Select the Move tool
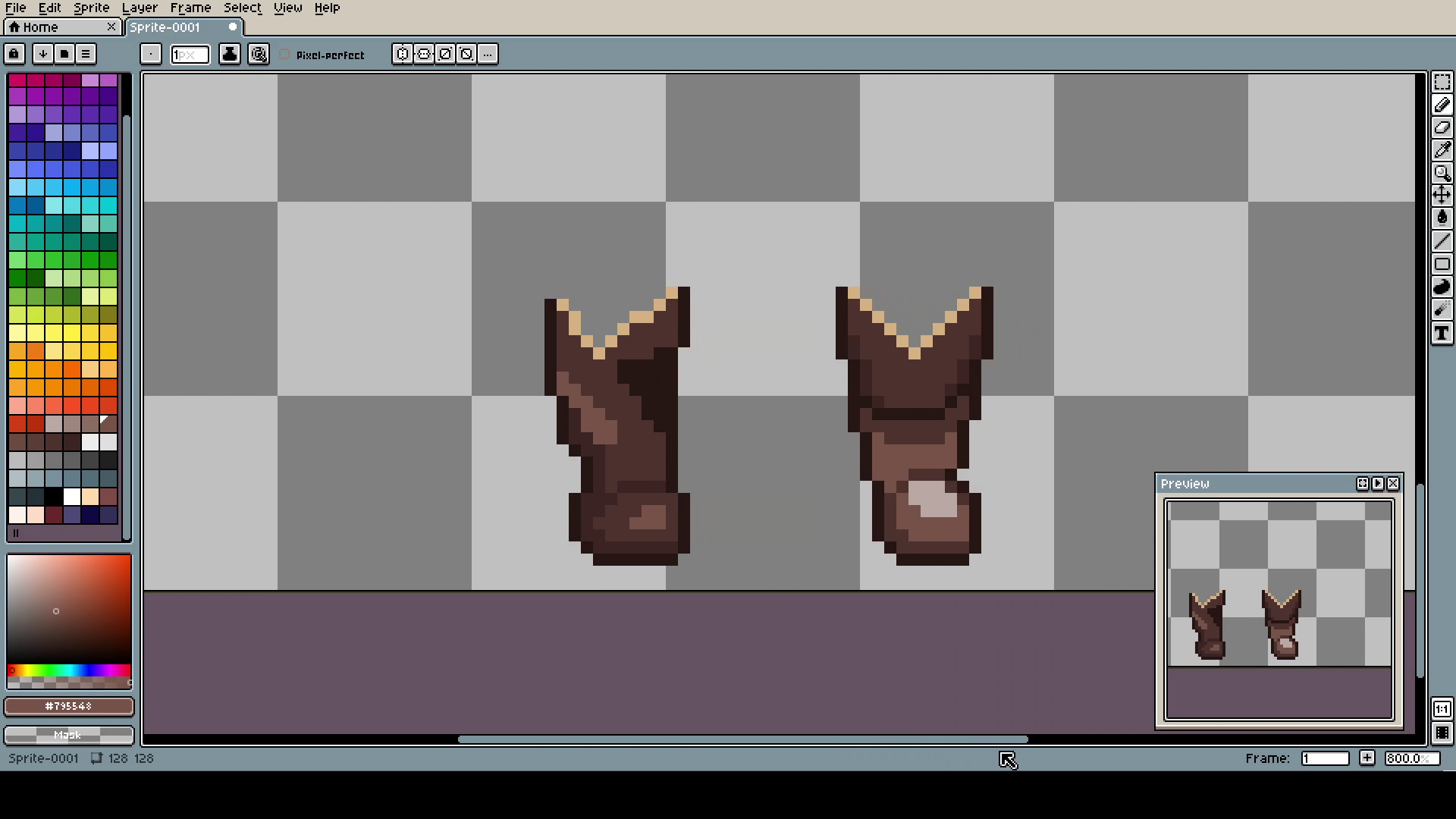This screenshot has height=819, width=1456. [x=1442, y=196]
